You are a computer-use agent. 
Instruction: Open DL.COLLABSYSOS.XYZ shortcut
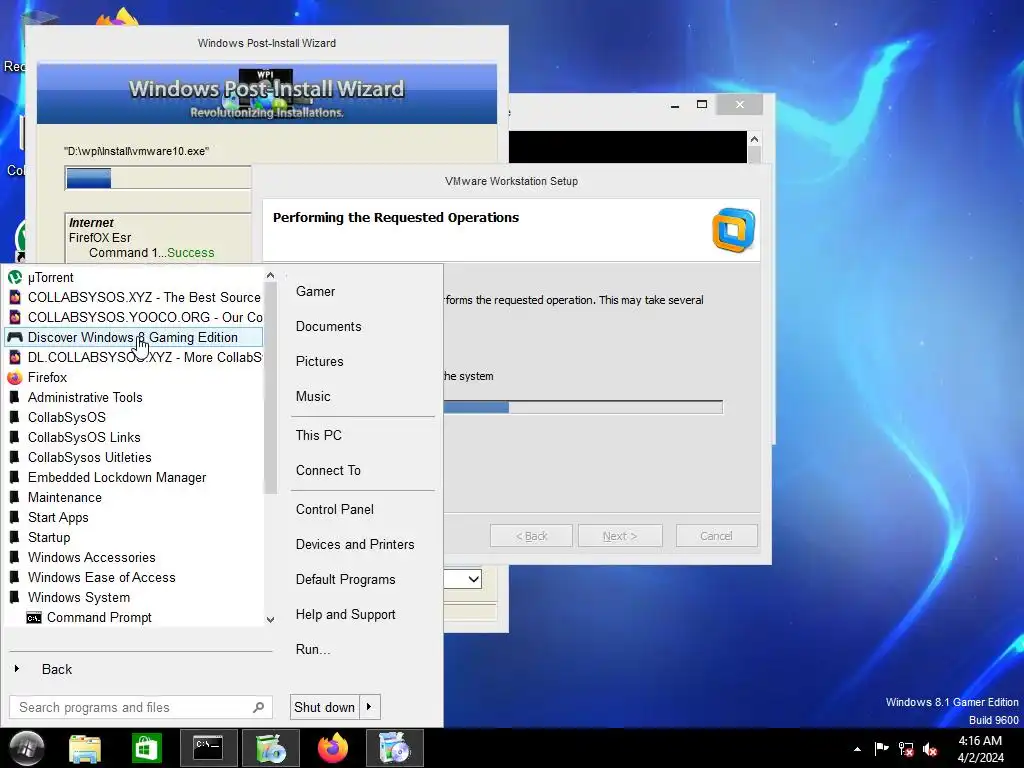tap(133, 357)
